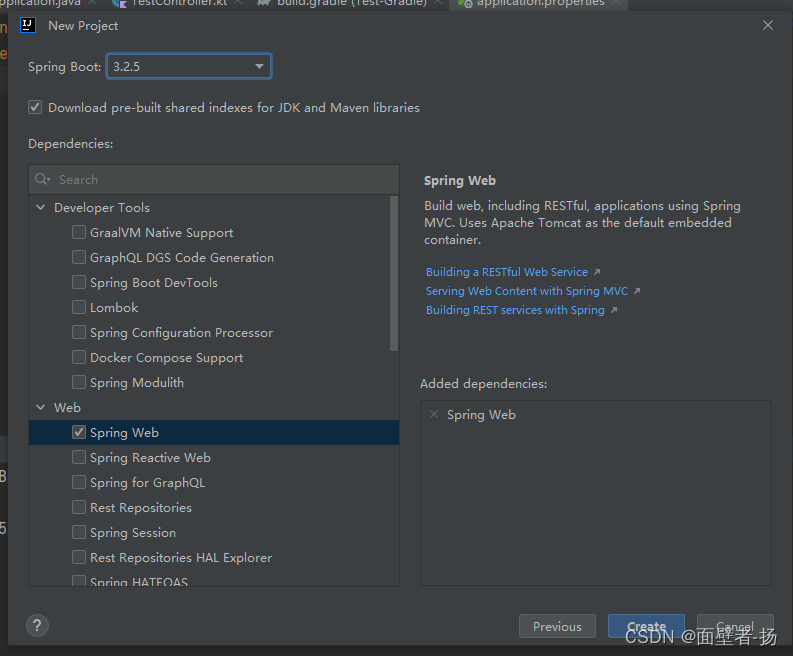Viewport: 793px width, 656px height.
Task: Switch to build.gradle editor tab behind dialog
Action: point(351,4)
